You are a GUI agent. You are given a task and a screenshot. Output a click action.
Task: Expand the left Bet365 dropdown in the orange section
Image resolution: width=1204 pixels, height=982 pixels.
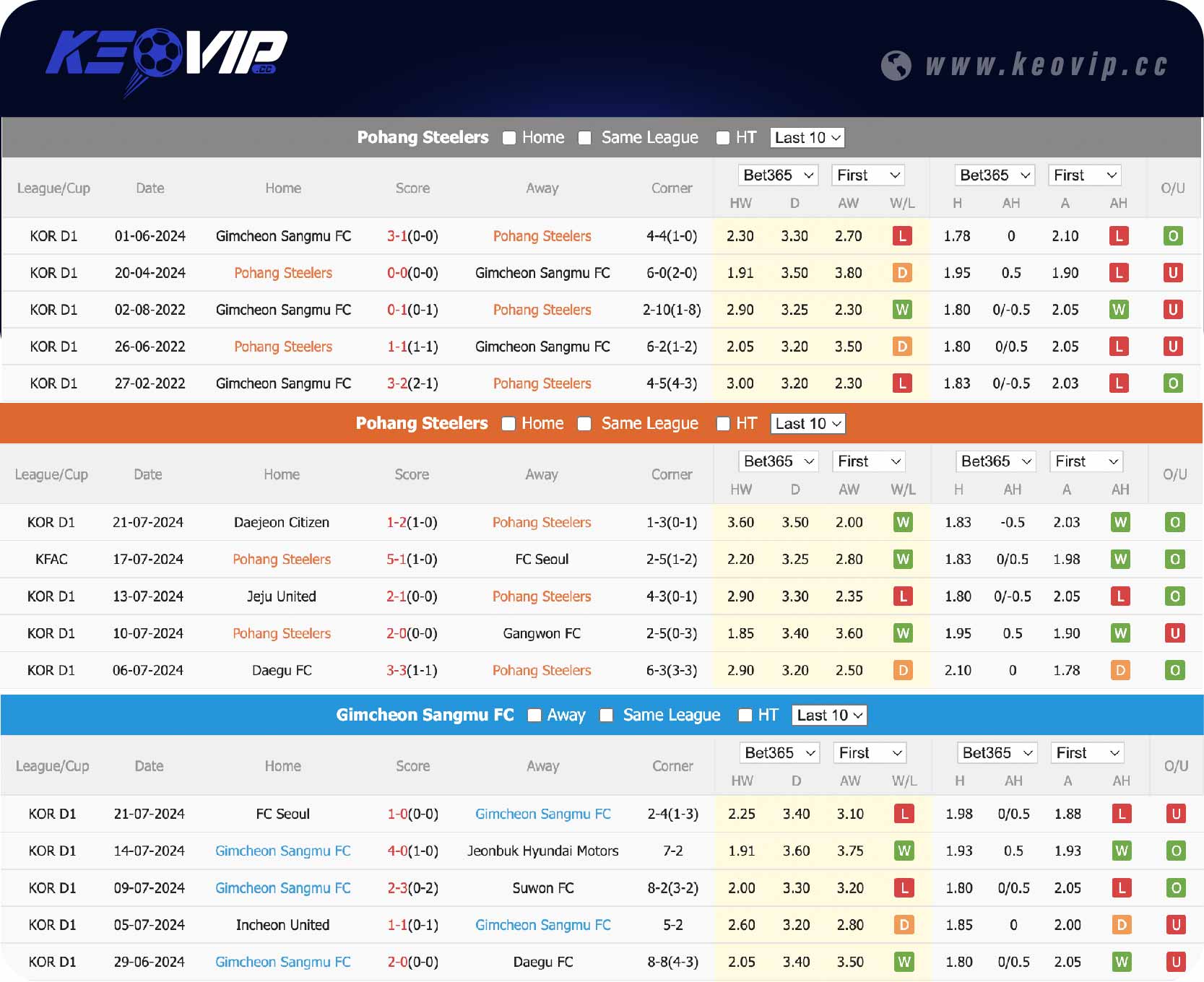[x=778, y=461]
